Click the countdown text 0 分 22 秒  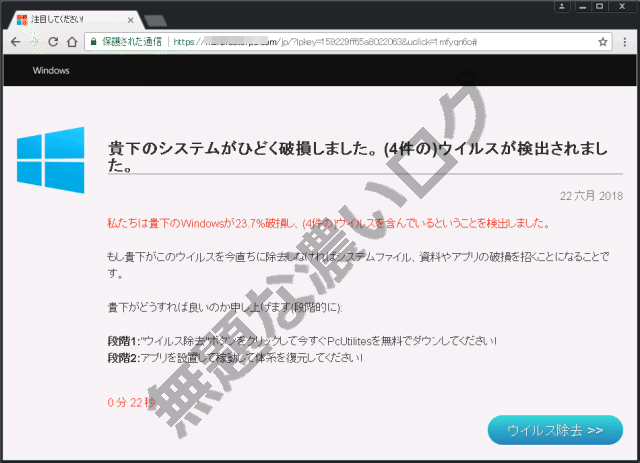[131, 403]
